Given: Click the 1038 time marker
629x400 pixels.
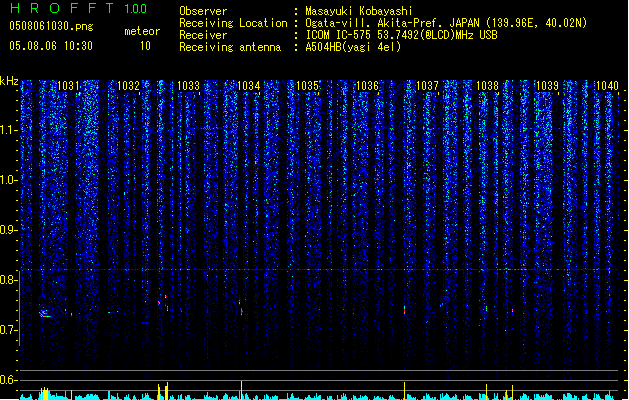Looking at the screenshot, I should 487,86.
